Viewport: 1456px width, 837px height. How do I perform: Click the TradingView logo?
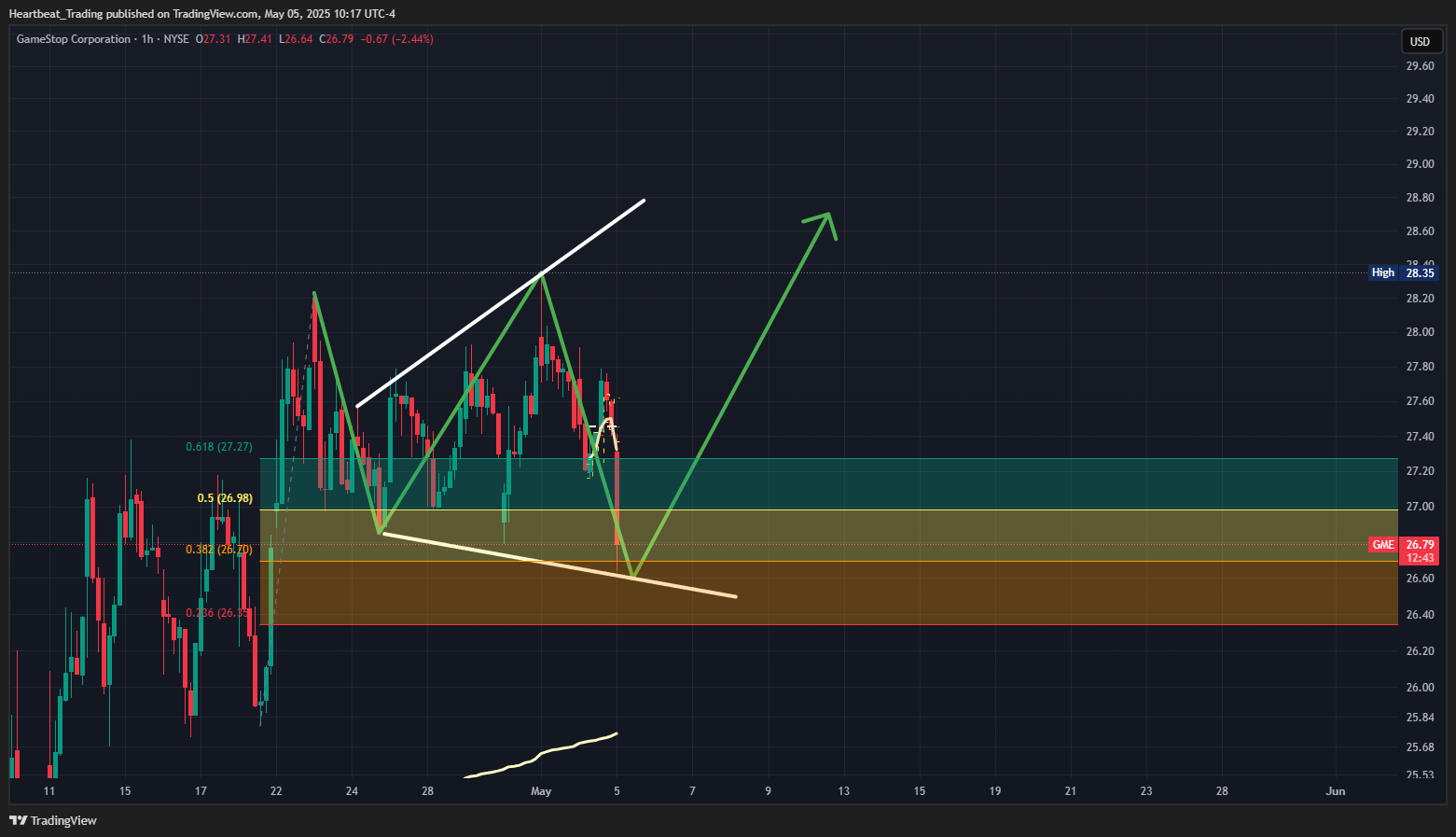click(x=53, y=820)
